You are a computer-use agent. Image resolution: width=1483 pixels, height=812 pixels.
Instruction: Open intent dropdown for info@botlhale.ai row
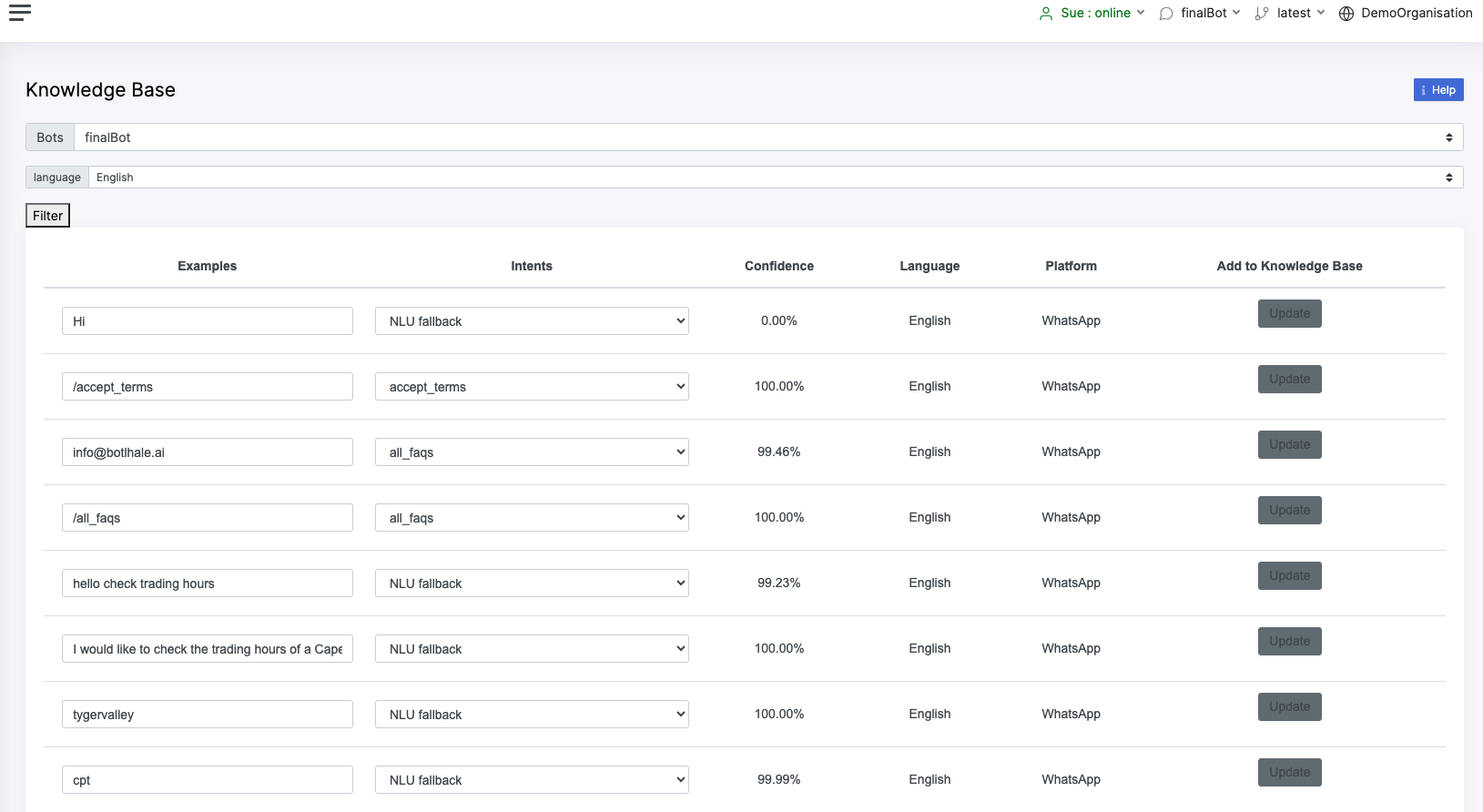pos(532,452)
